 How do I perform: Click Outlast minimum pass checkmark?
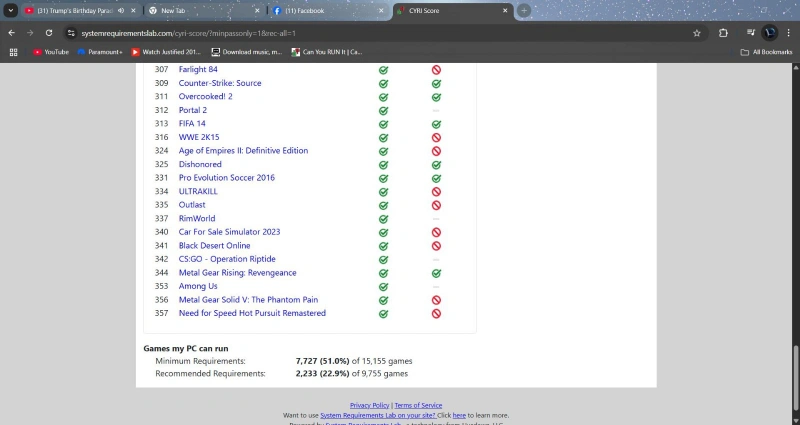coord(383,206)
